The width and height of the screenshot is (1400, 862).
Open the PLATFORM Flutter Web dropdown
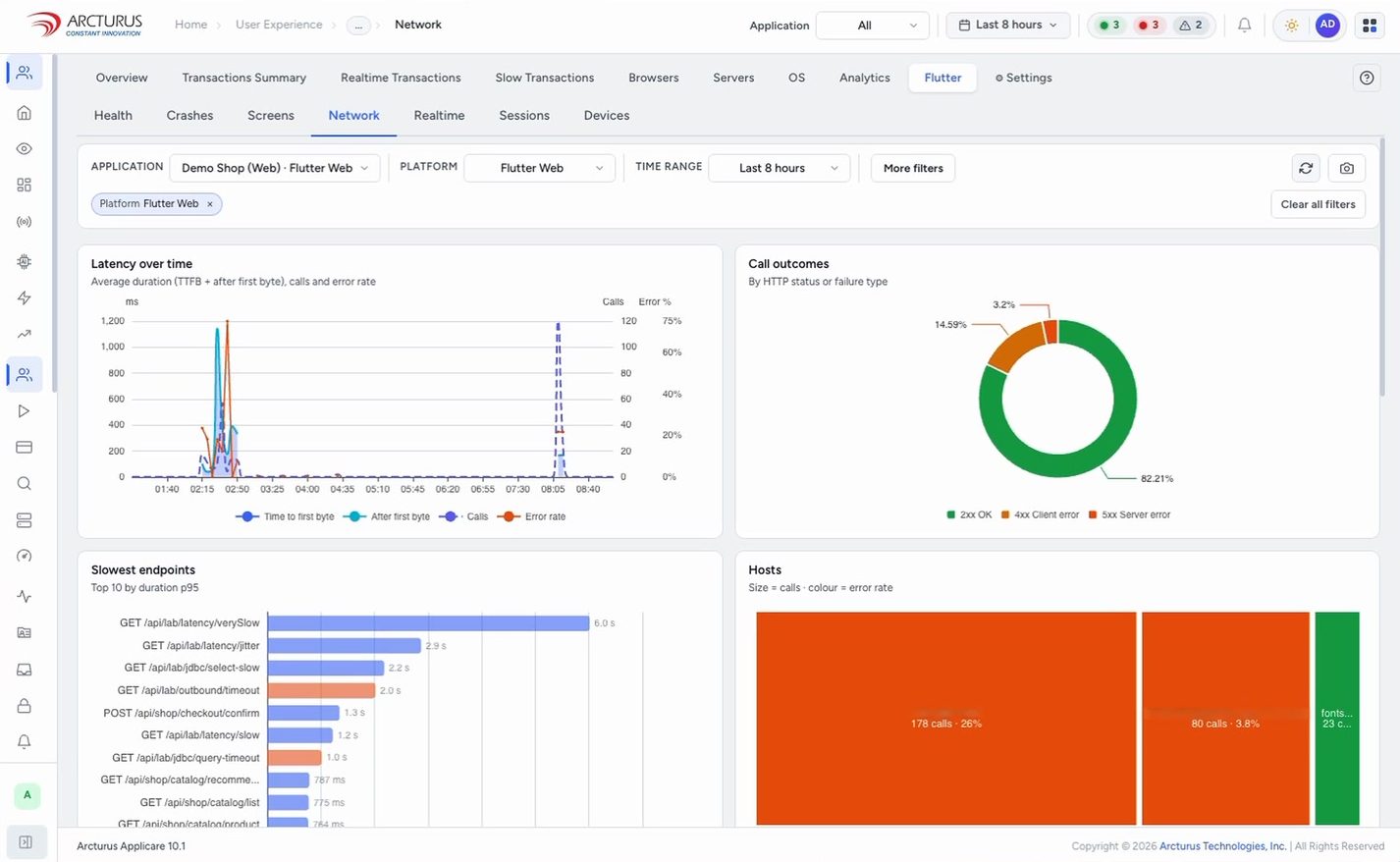click(540, 168)
